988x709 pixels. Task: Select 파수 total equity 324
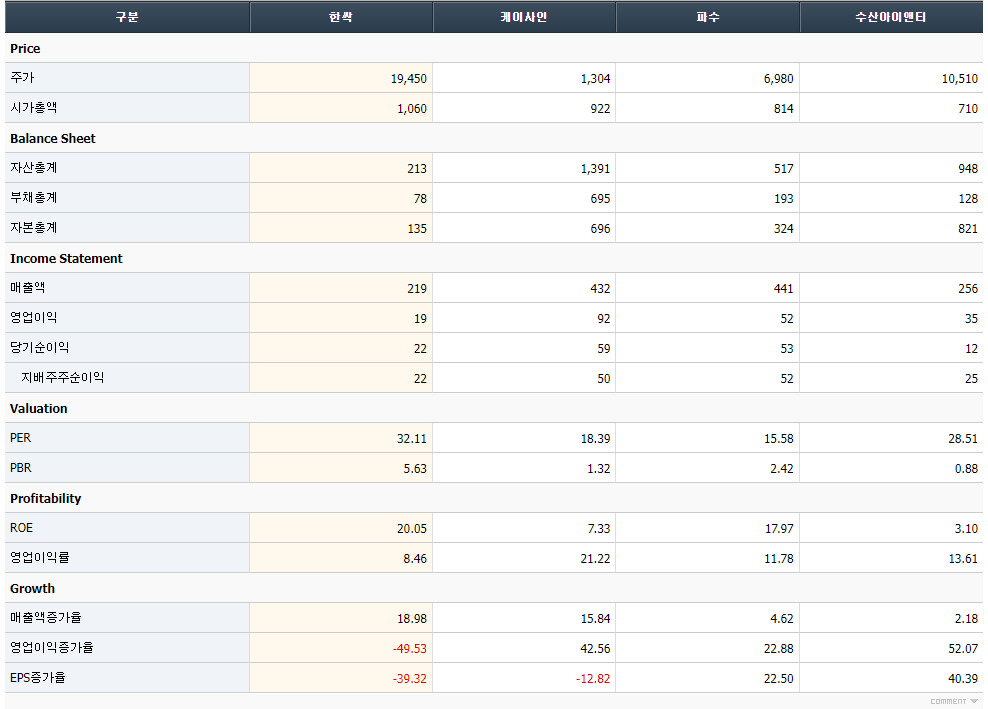783,229
